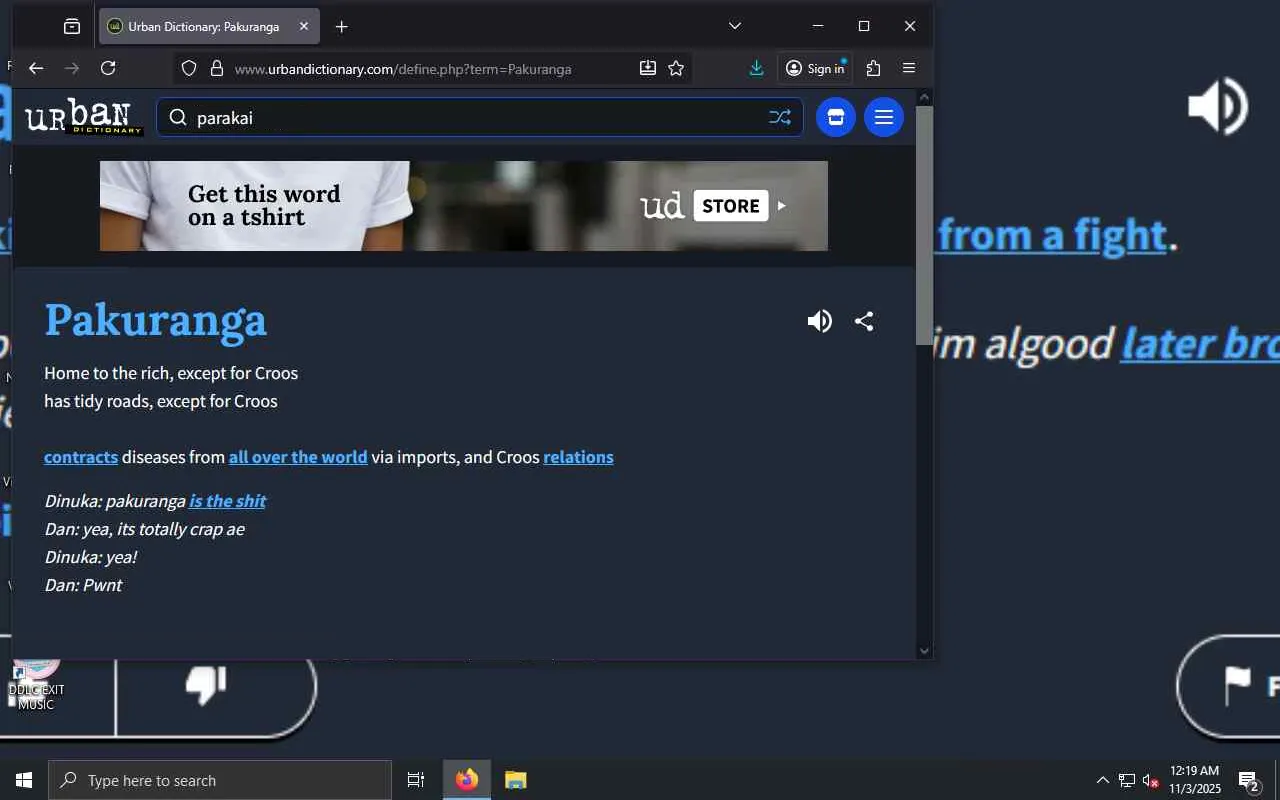Focus the search field containing parakai
Viewport: 1280px width, 800px height.
478,117
